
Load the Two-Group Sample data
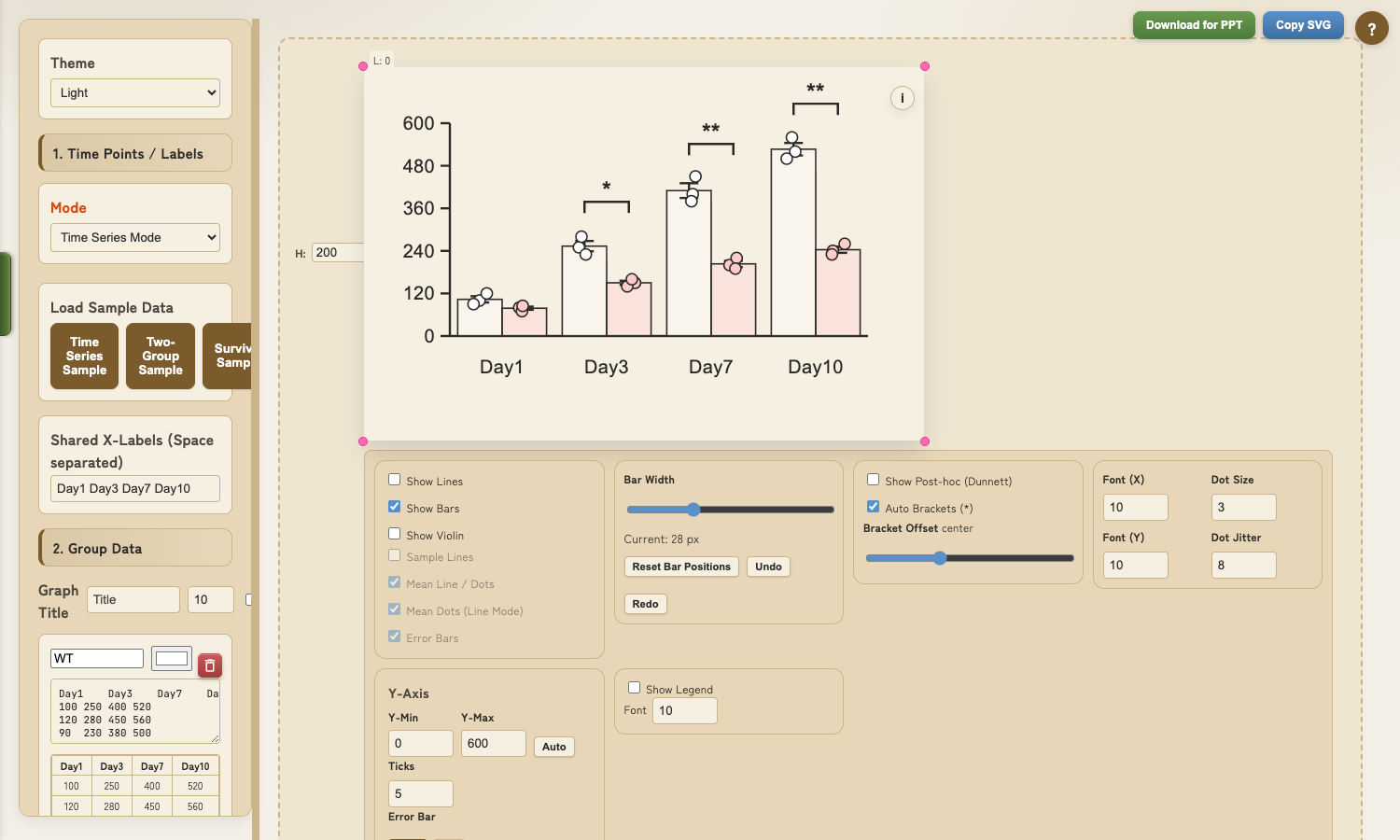(160, 356)
